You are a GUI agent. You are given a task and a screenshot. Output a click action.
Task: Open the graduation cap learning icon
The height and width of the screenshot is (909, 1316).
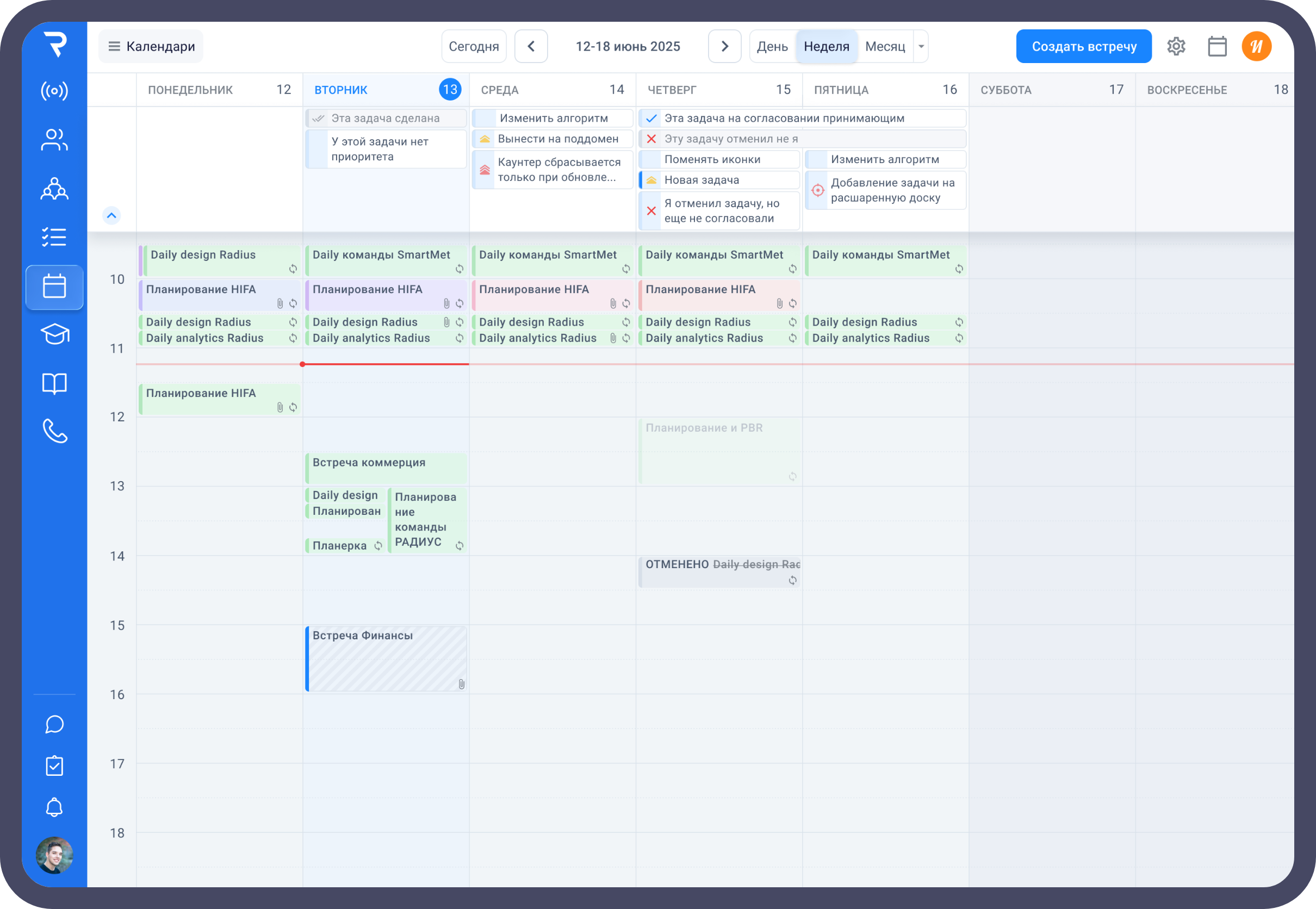(54, 334)
